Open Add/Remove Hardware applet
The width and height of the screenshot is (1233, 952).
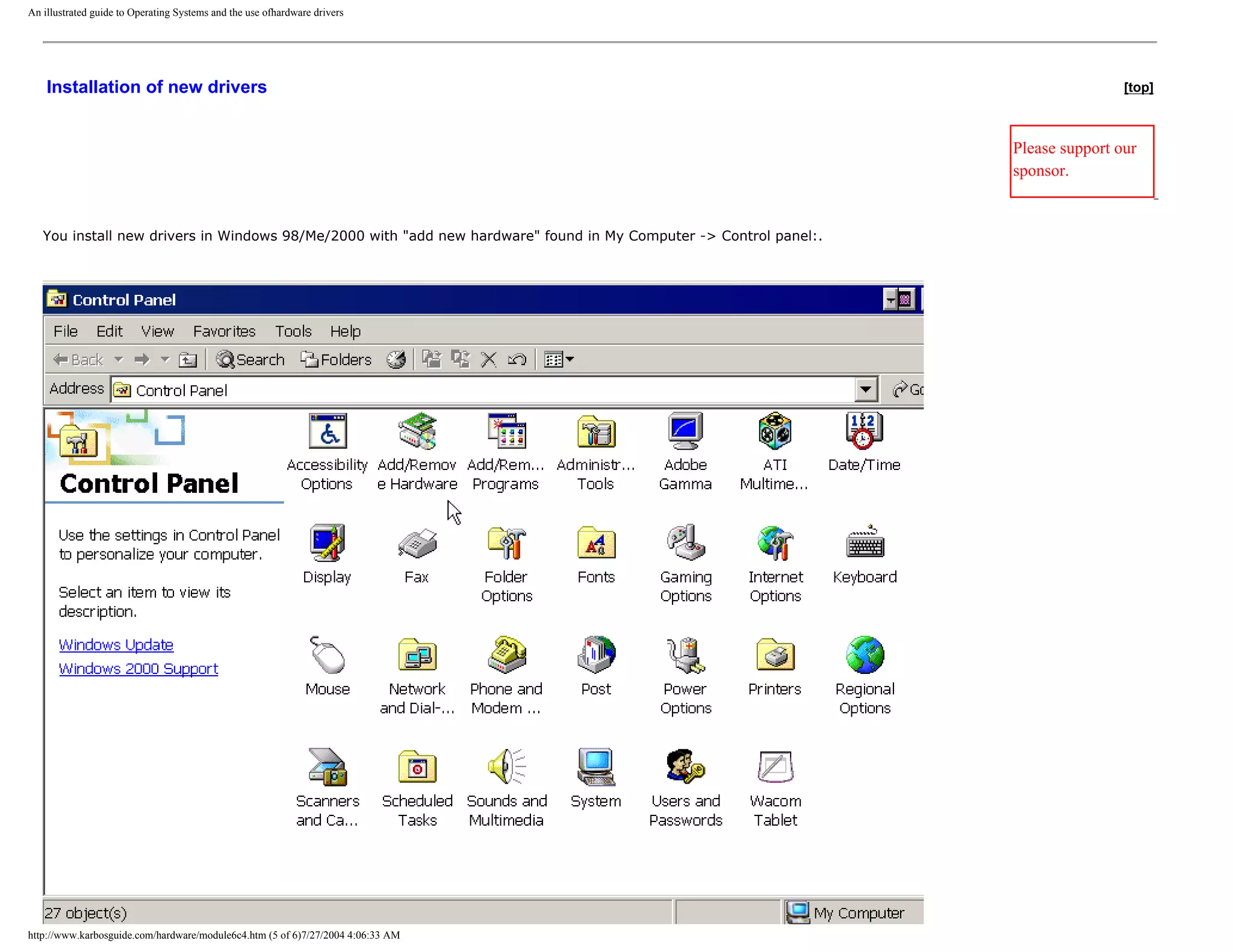[417, 431]
